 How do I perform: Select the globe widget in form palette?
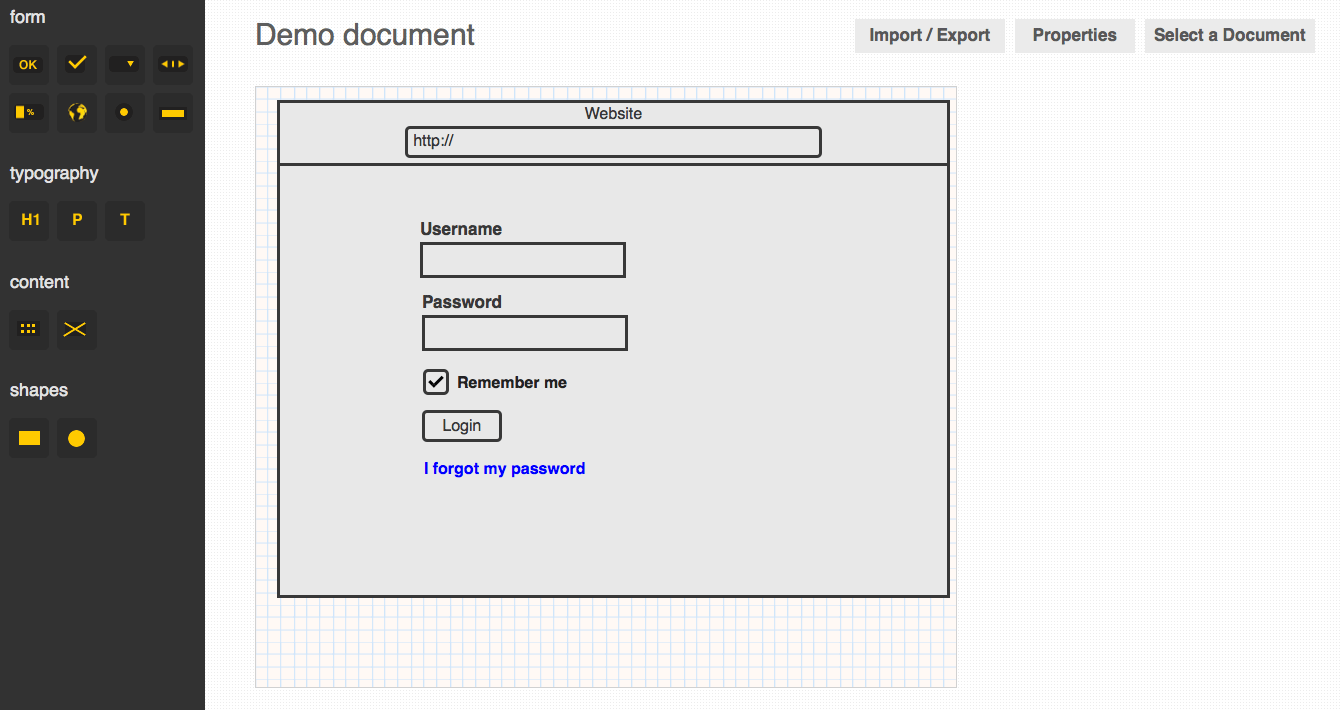pos(77,113)
